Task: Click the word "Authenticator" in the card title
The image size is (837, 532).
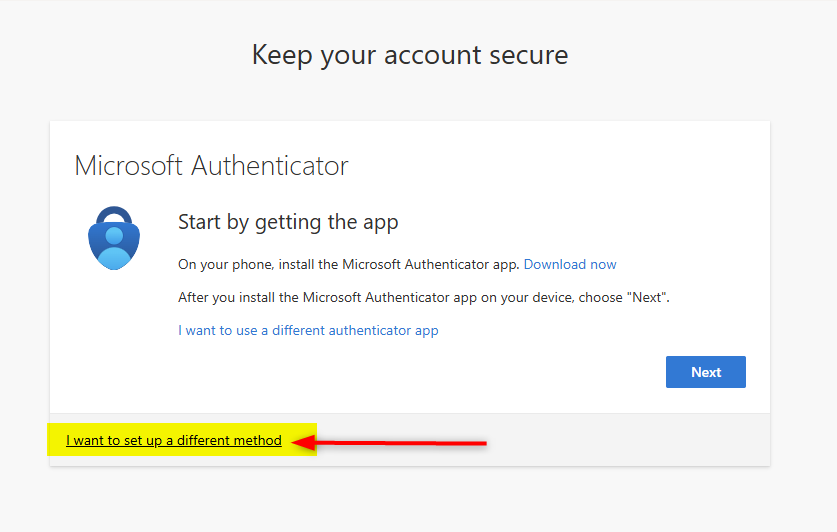Action: click(x=270, y=165)
